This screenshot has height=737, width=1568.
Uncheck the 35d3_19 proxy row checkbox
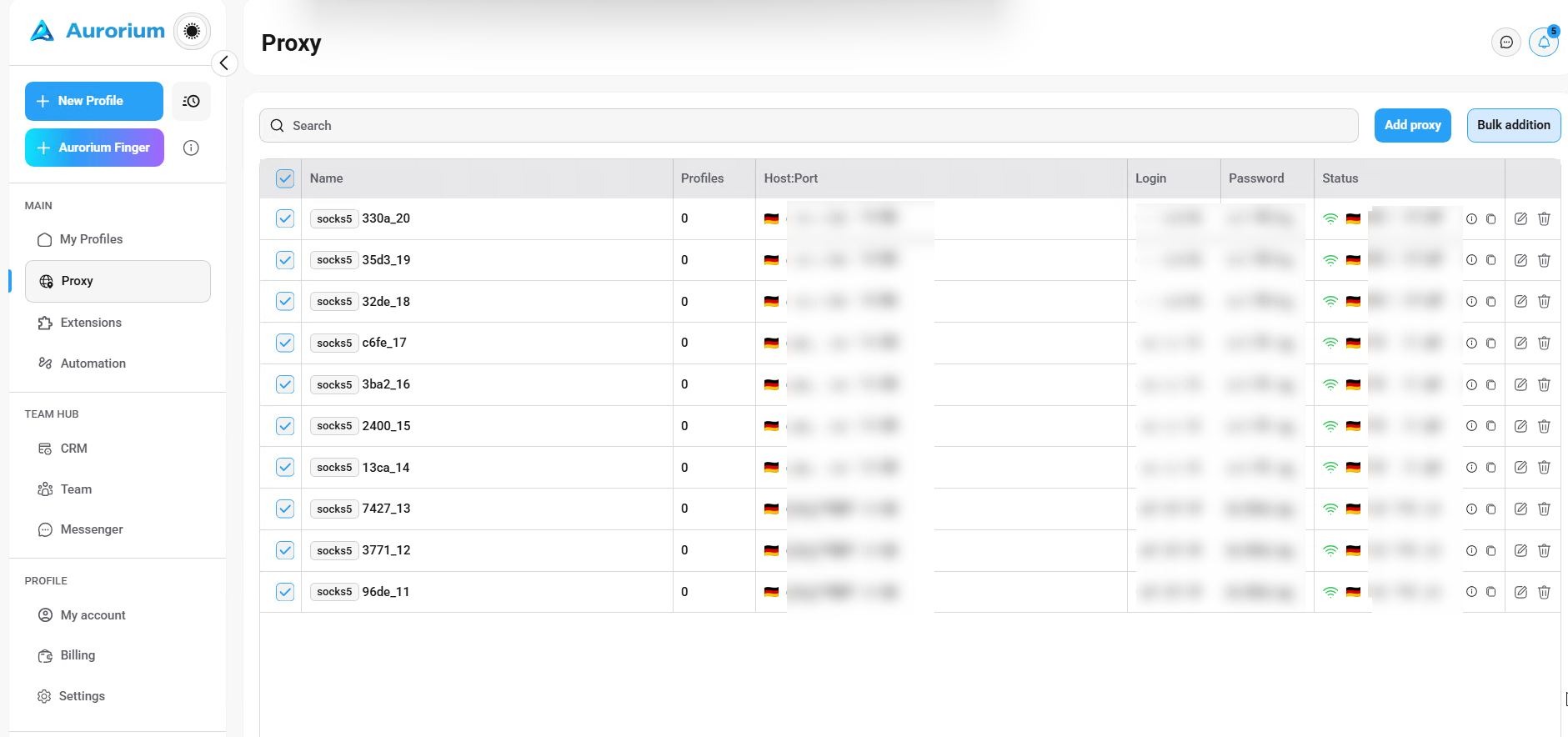point(285,260)
